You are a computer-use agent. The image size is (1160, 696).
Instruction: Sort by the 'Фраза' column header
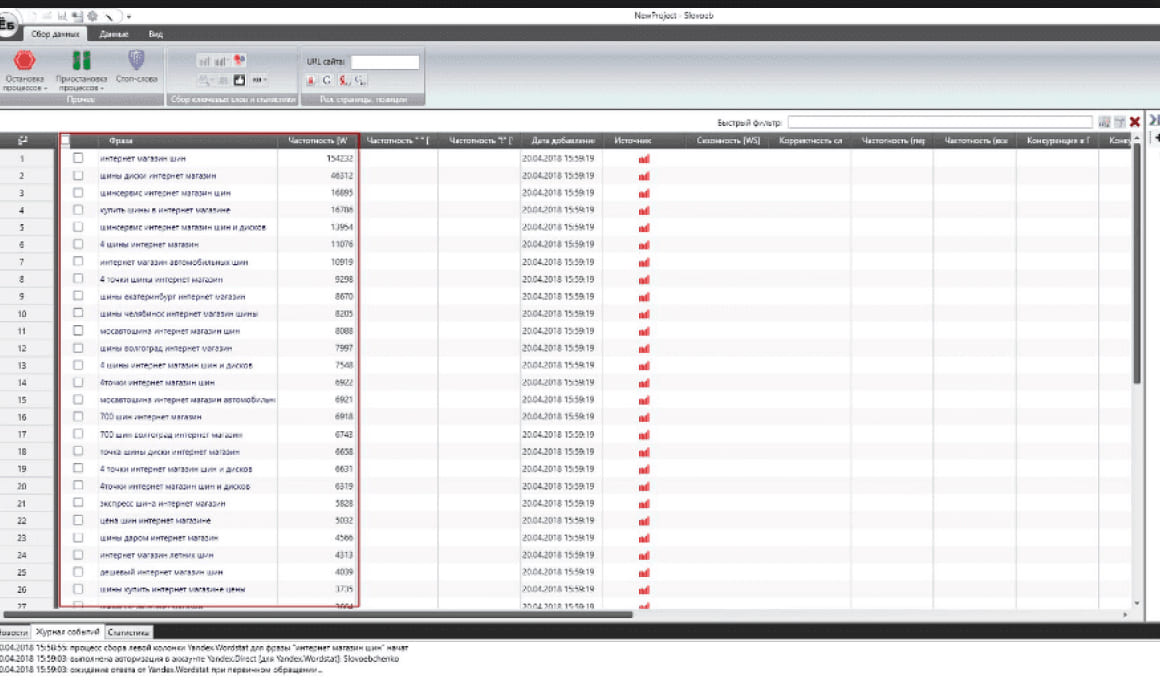(121, 141)
